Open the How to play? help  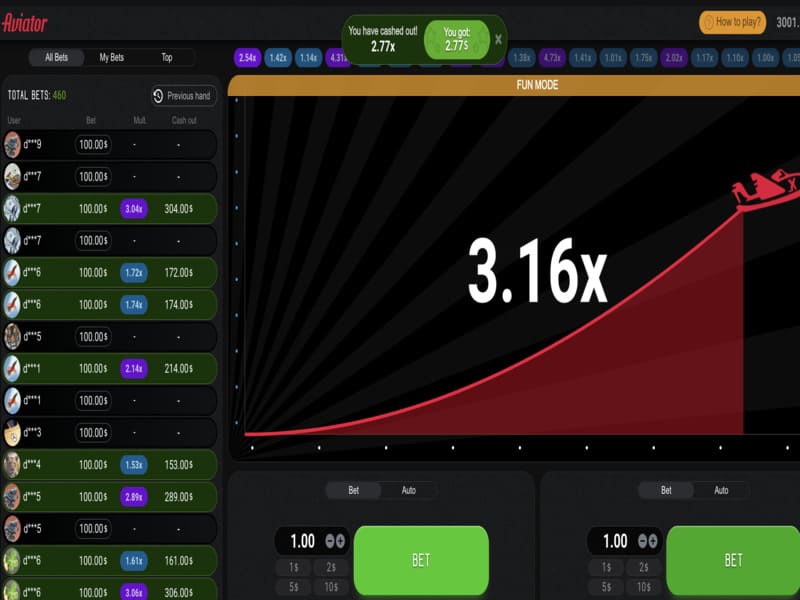[x=732, y=22]
